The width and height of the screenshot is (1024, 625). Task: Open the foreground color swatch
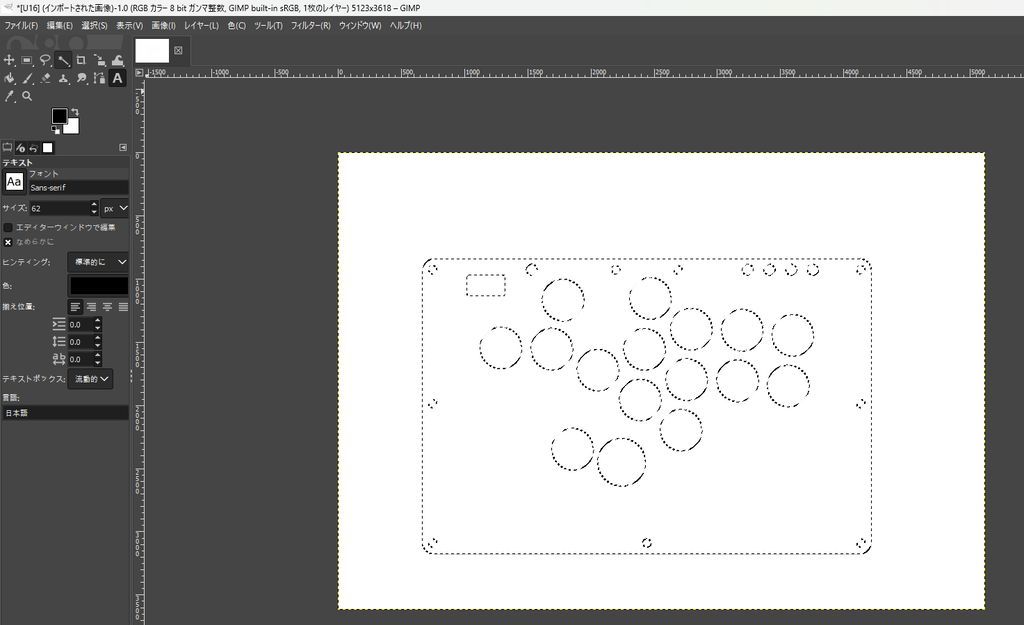[x=59, y=116]
